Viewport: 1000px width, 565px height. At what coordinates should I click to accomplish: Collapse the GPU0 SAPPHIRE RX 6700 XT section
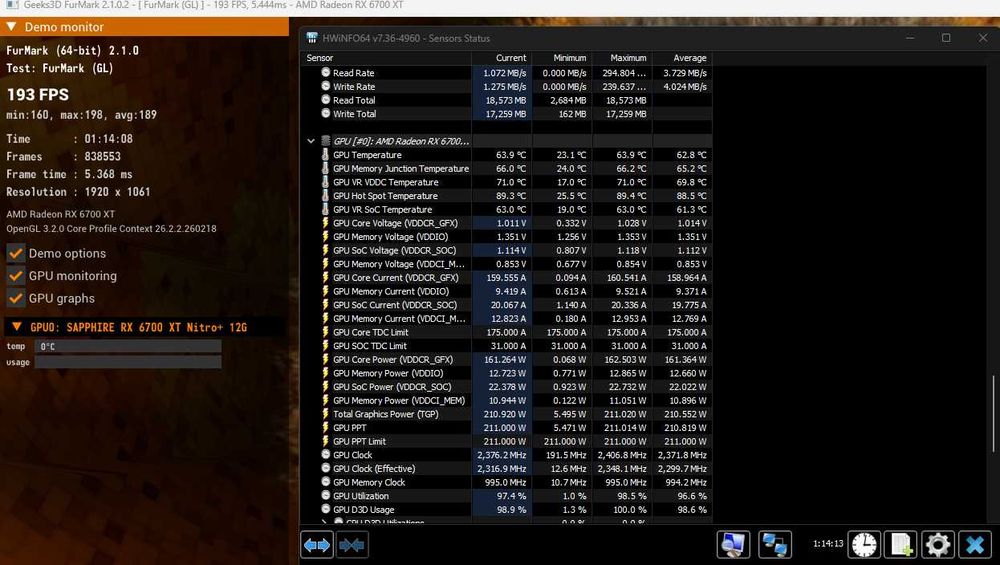pos(17,327)
